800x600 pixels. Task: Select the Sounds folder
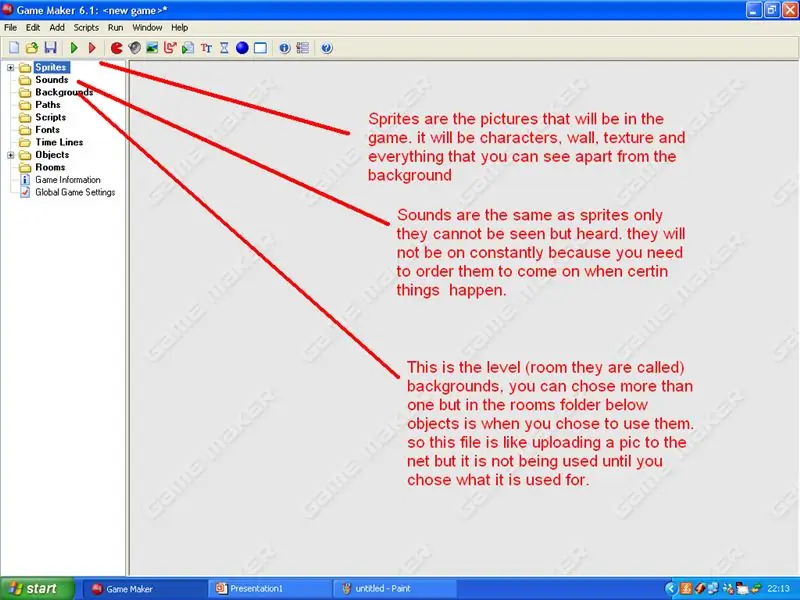tap(52, 80)
